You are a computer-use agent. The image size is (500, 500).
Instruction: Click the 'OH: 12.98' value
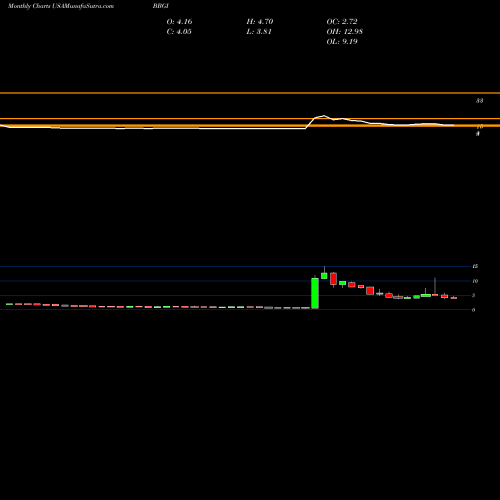(345, 32)
